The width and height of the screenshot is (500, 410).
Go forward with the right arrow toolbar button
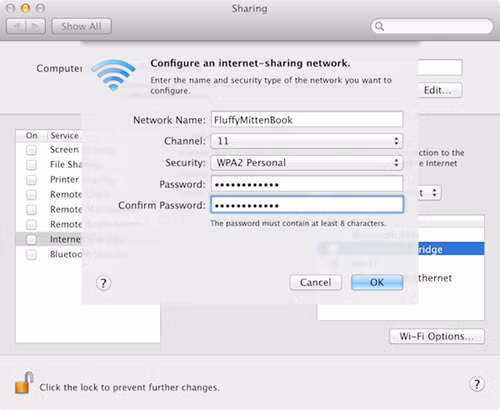36,26
